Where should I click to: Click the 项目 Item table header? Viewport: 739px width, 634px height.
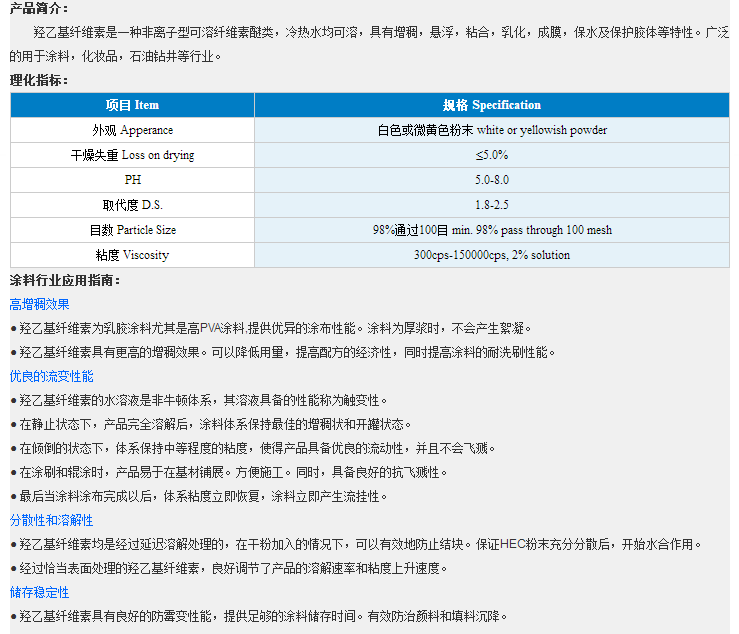[x=132, y=105]
